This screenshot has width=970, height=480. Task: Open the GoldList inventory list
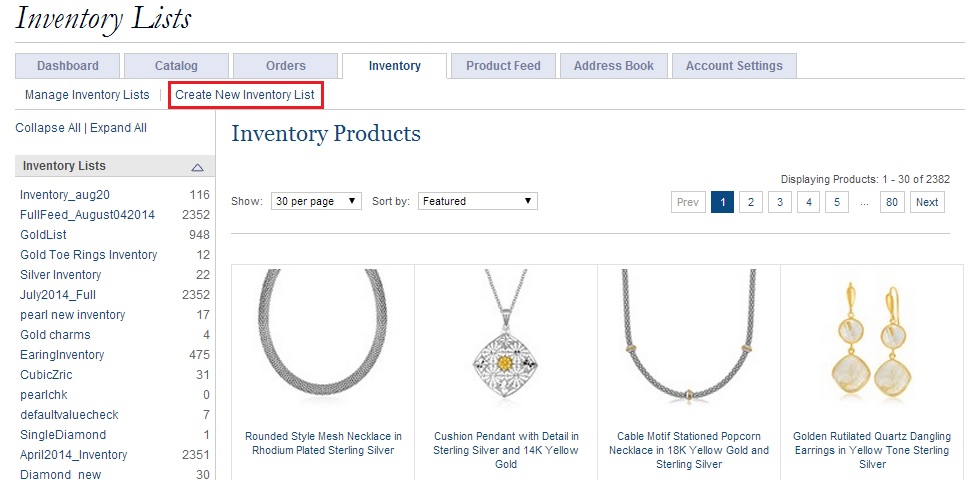point(43,235)
